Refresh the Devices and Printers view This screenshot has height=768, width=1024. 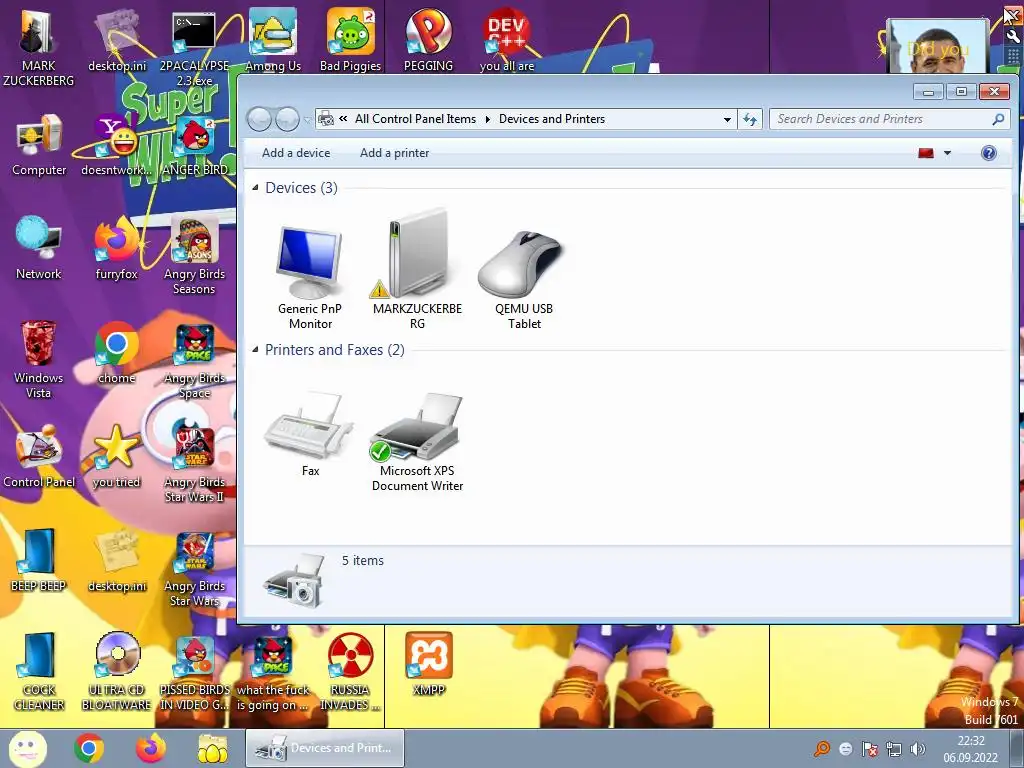coord(750,119)
